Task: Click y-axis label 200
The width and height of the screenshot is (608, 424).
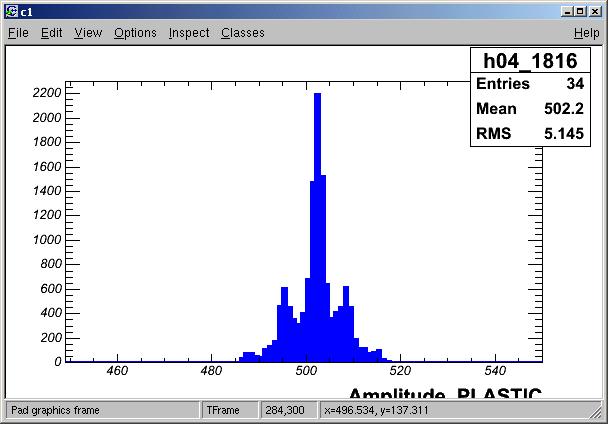Action: pyautogui.click(x=51, y=337)
